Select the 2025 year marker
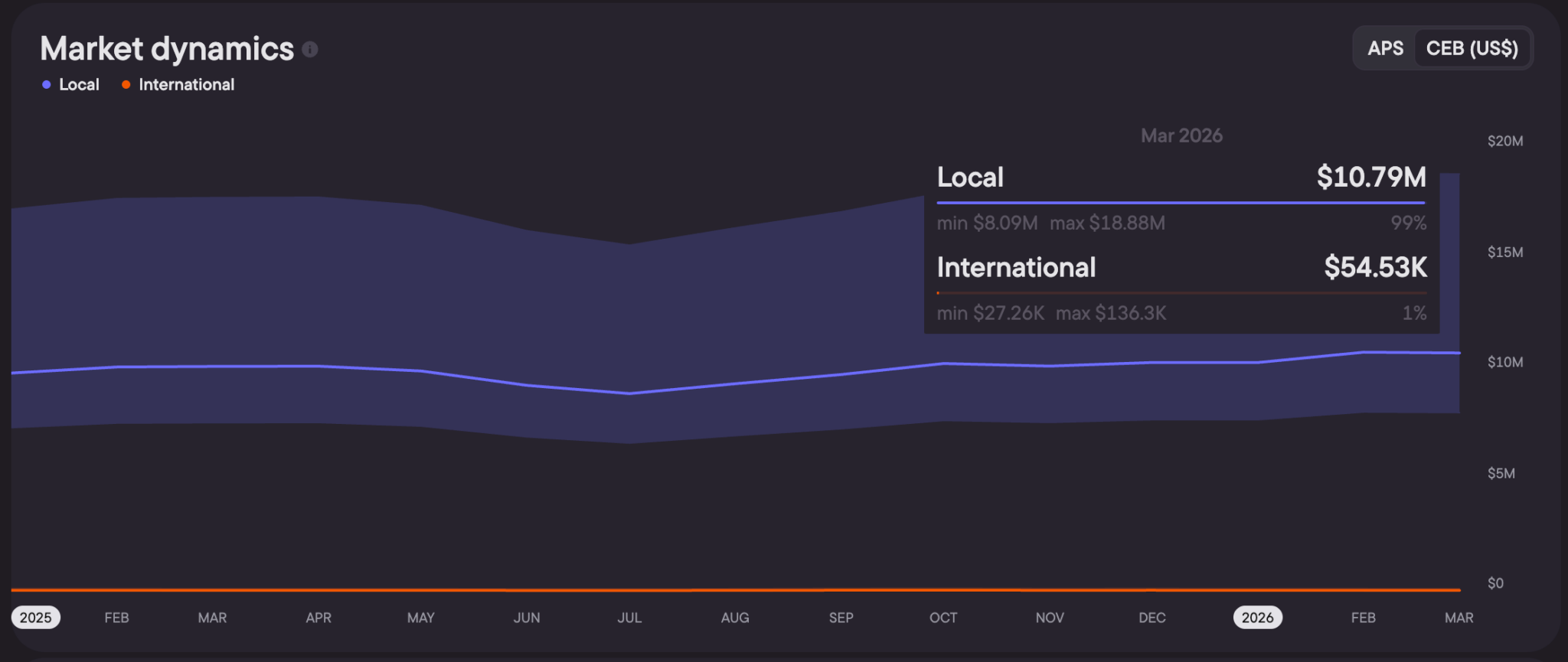The image size is (1568, 662). click(35, 618)
